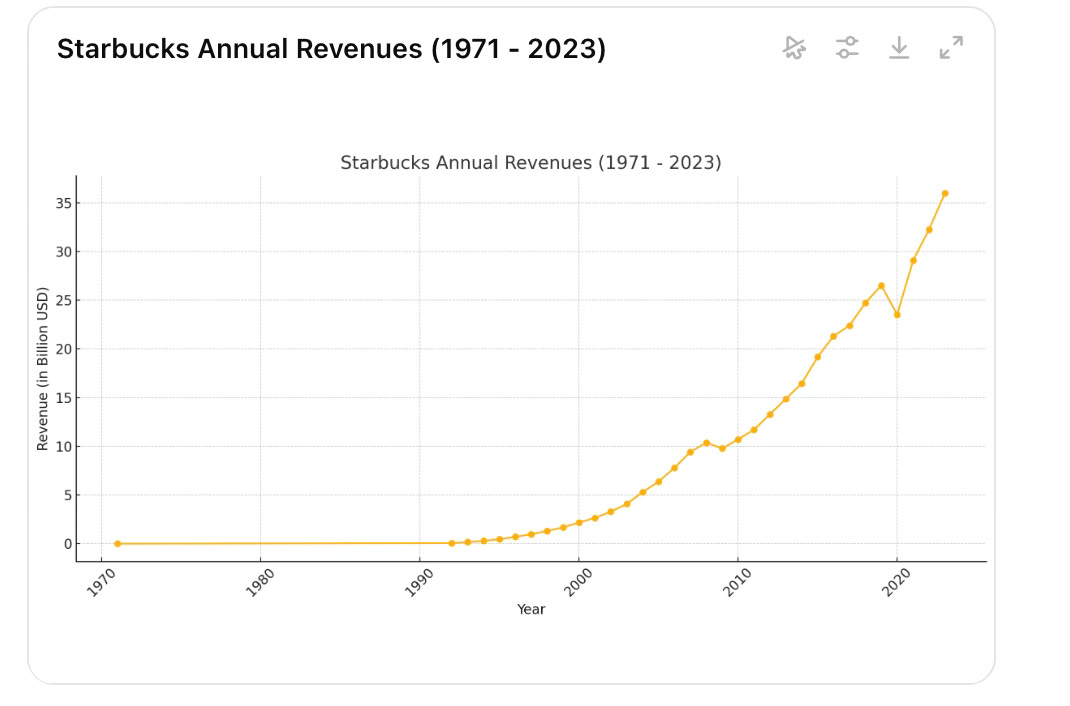Click the y-axis tick label 5
Screen dimensions: 1070x706
click(68, 495)
